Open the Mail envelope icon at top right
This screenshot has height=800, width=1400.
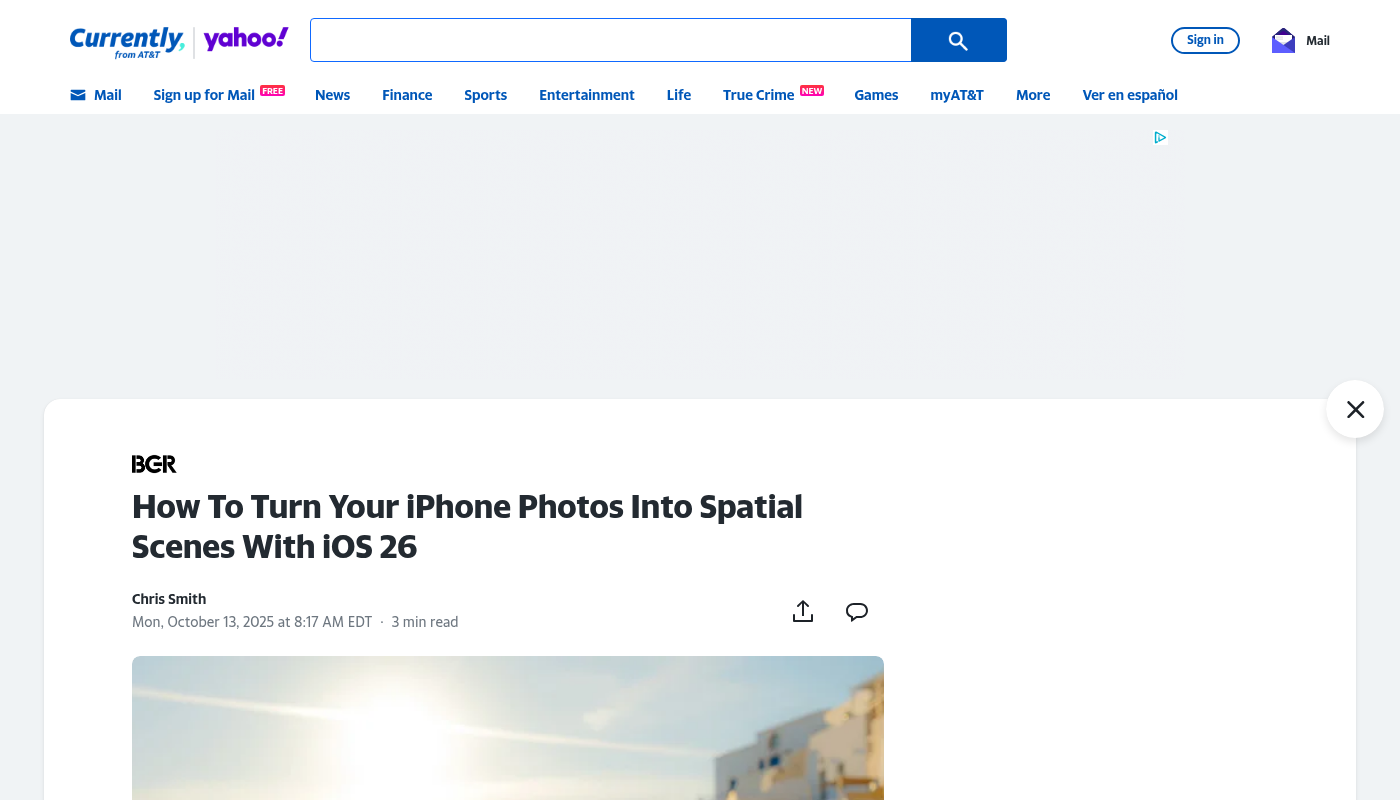click(1283, 41)
